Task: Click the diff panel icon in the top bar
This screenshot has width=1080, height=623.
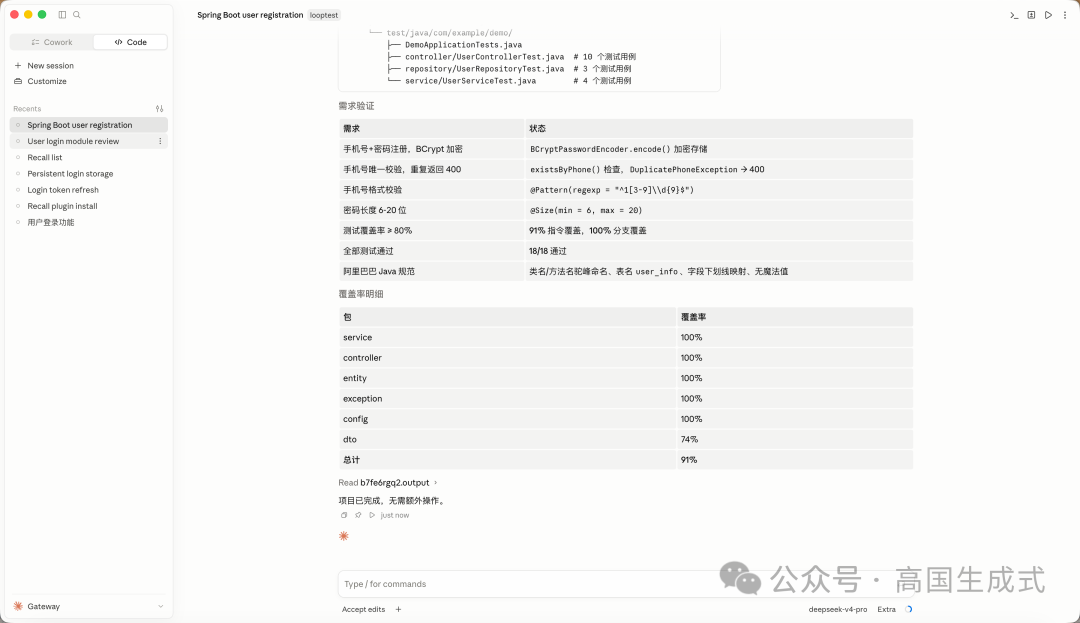Action: coord(1031,15)
